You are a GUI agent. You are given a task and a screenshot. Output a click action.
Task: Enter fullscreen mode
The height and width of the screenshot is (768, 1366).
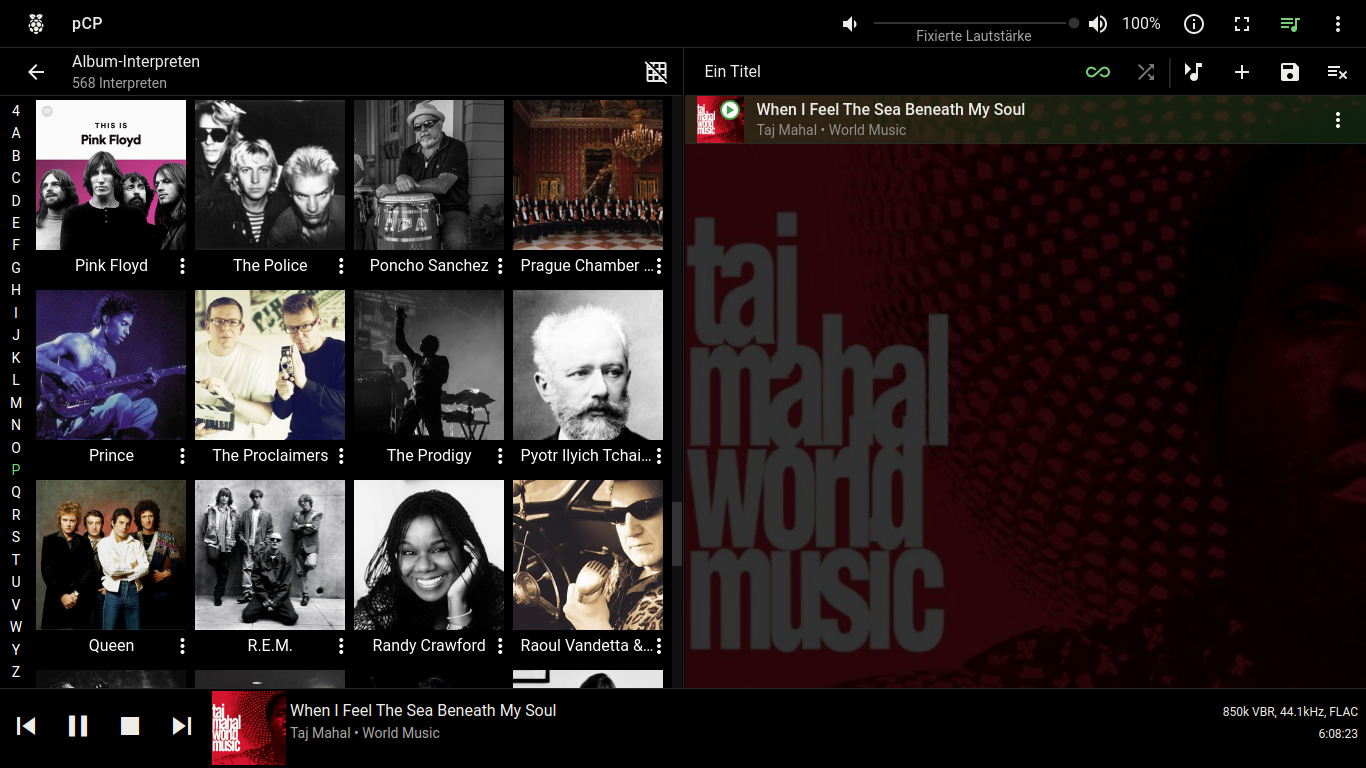tap(1242, 24)
